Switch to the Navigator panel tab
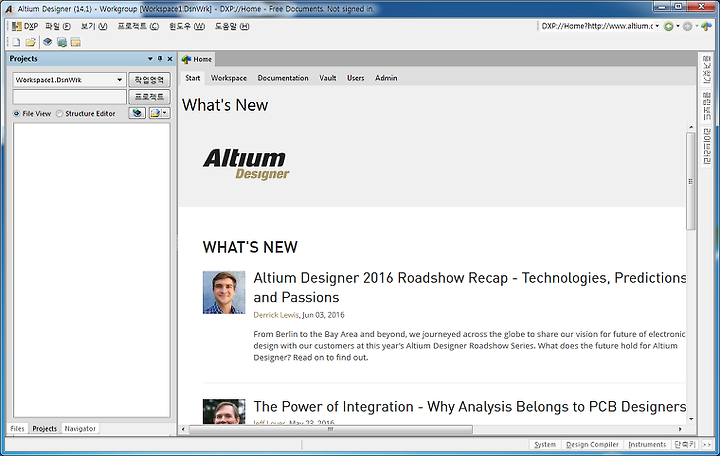 coord(80,428)
